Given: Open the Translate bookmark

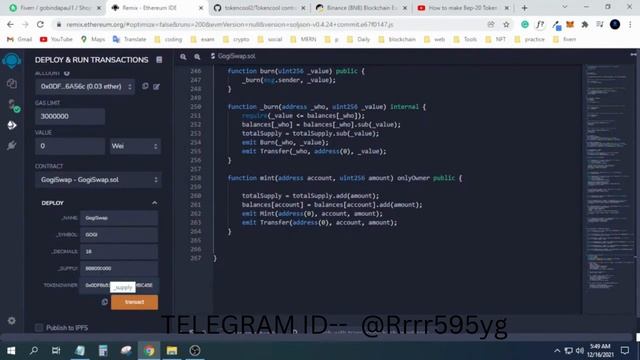Looking at the screenshot, I should click(129, 39).
